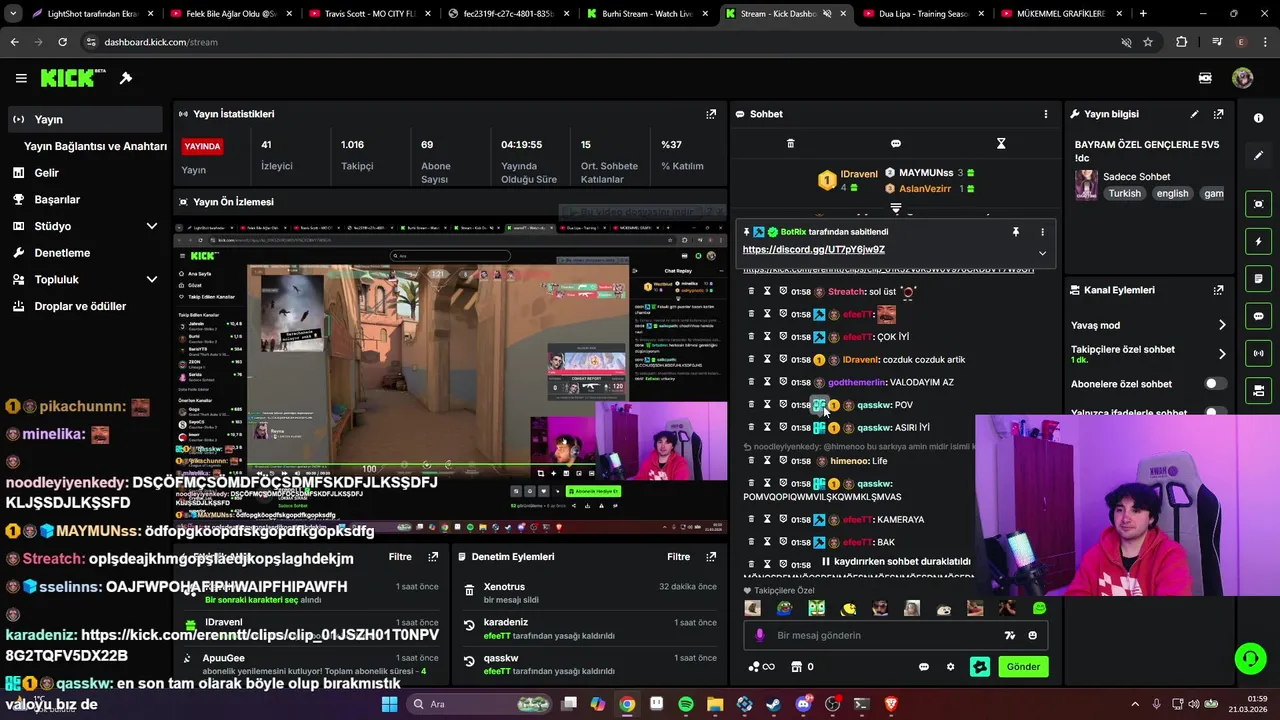Toggle Abonelere özel sohbet switch
The width and height of the screenshot is (1280, 720).
tap(1215, 384)
